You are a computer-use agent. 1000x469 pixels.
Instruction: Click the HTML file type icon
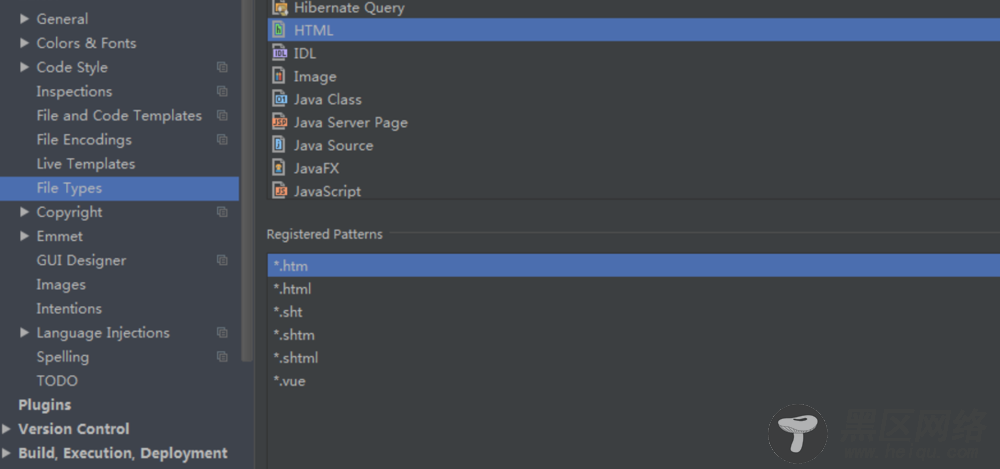coord(280,31)
